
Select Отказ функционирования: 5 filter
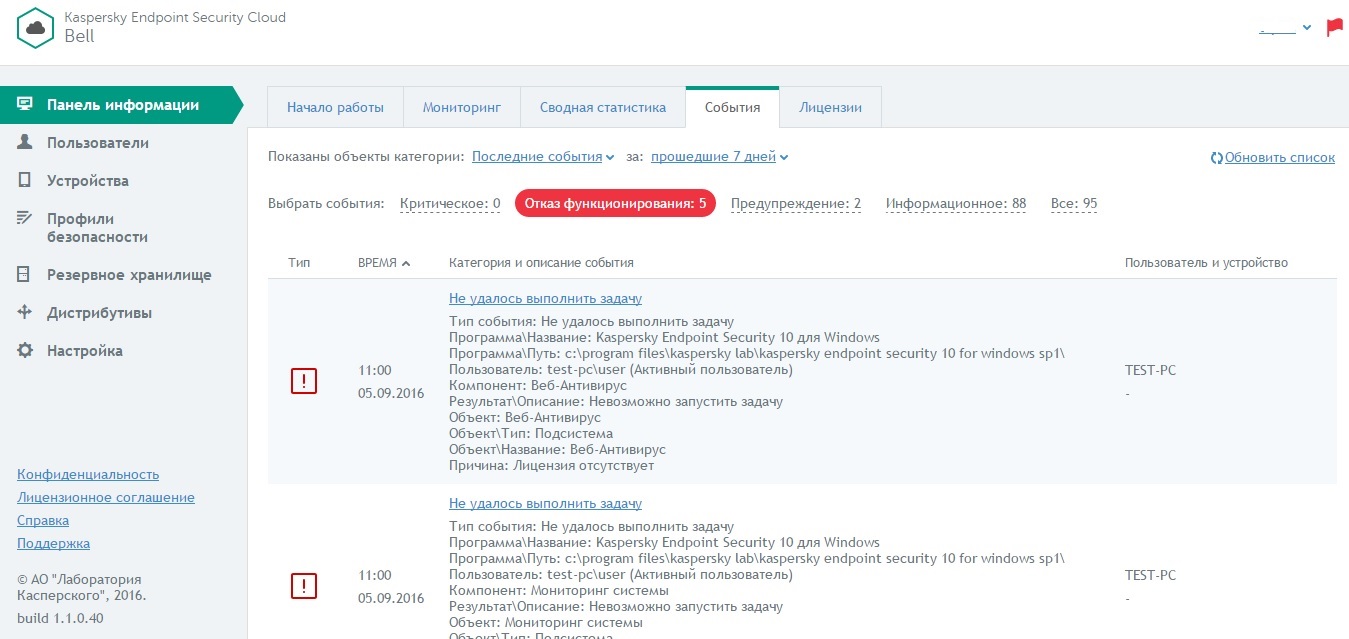point(615,204)
